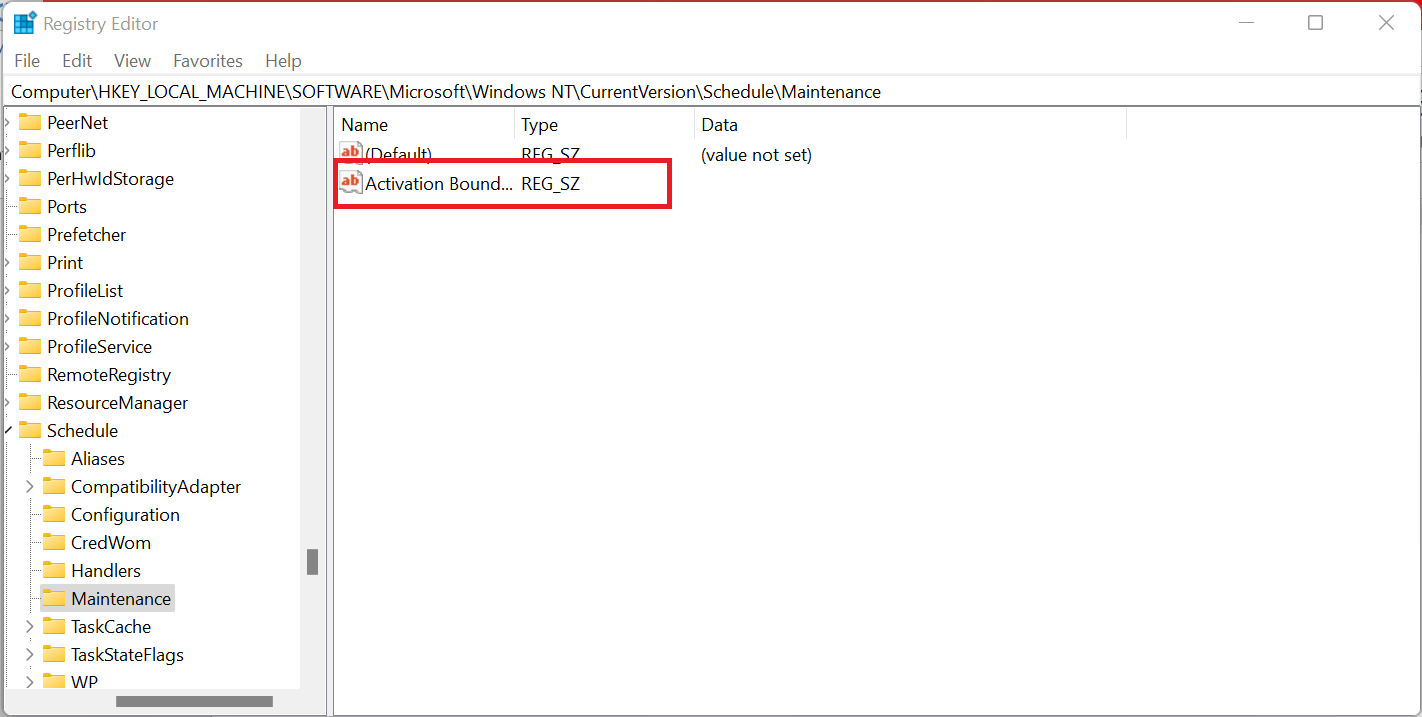Click the ResourceManager folder icon
1422x717 pixels.
coord(30,403)
